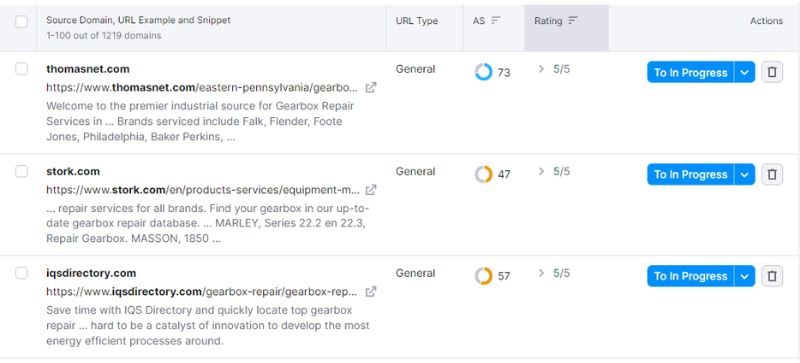Click the stork.com domain name

(x=73, y=171)
